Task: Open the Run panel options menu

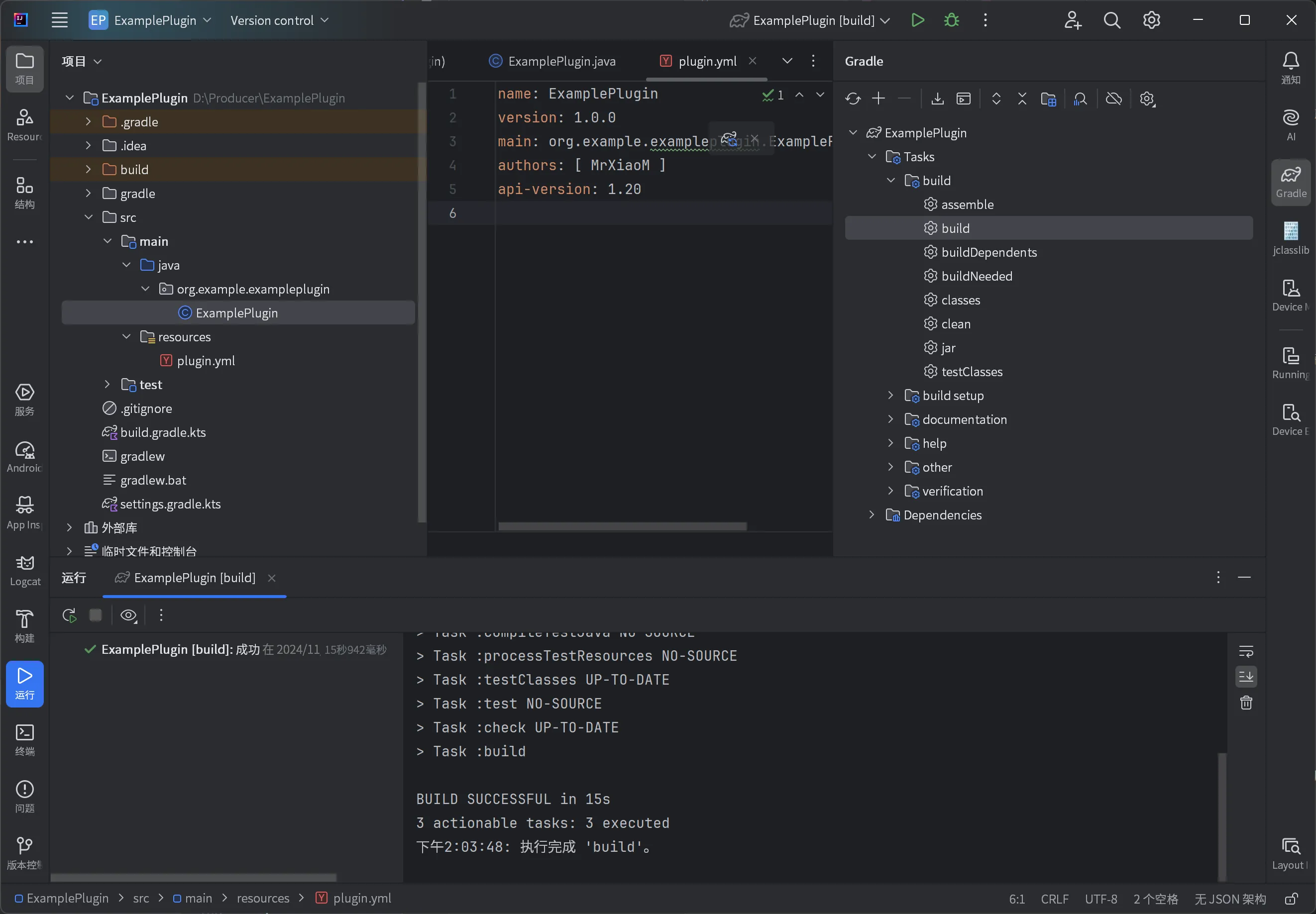Action: pyautogui.click(x=1218, y=577)
